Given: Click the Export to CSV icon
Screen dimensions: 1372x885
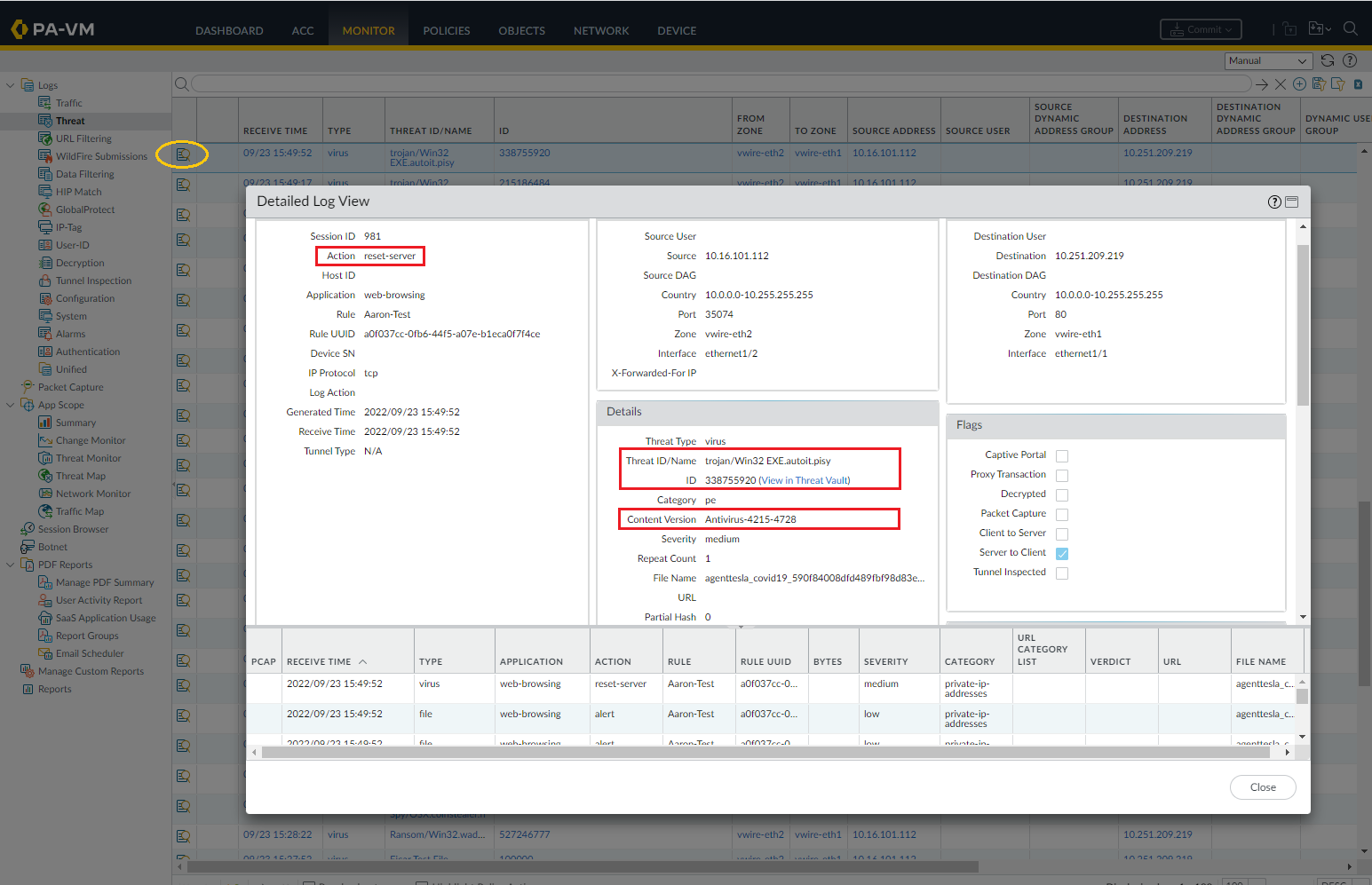Looking at the screenshot, I should 1358,84.
